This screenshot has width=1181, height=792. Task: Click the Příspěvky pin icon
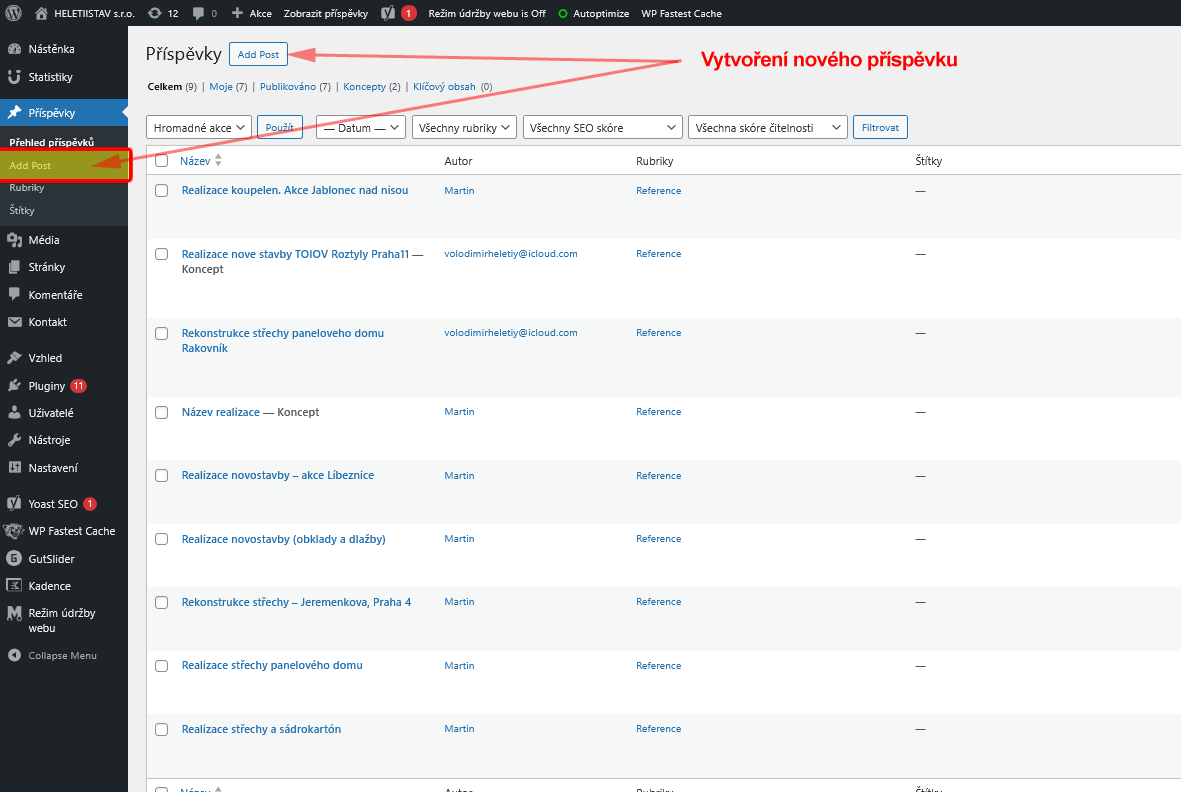coord(14,112)
